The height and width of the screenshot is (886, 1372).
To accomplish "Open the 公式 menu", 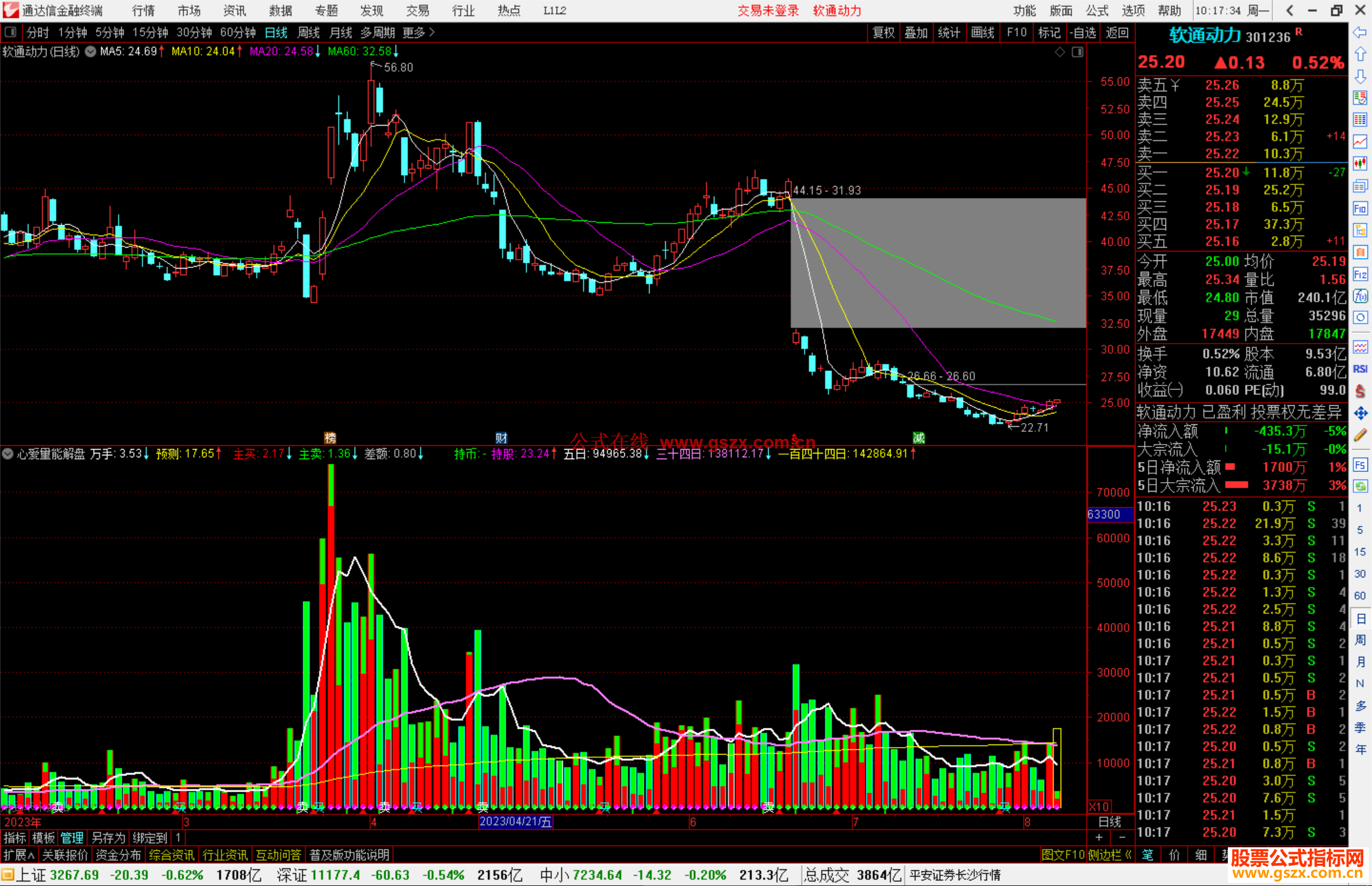I will (x=1097, y=11).
